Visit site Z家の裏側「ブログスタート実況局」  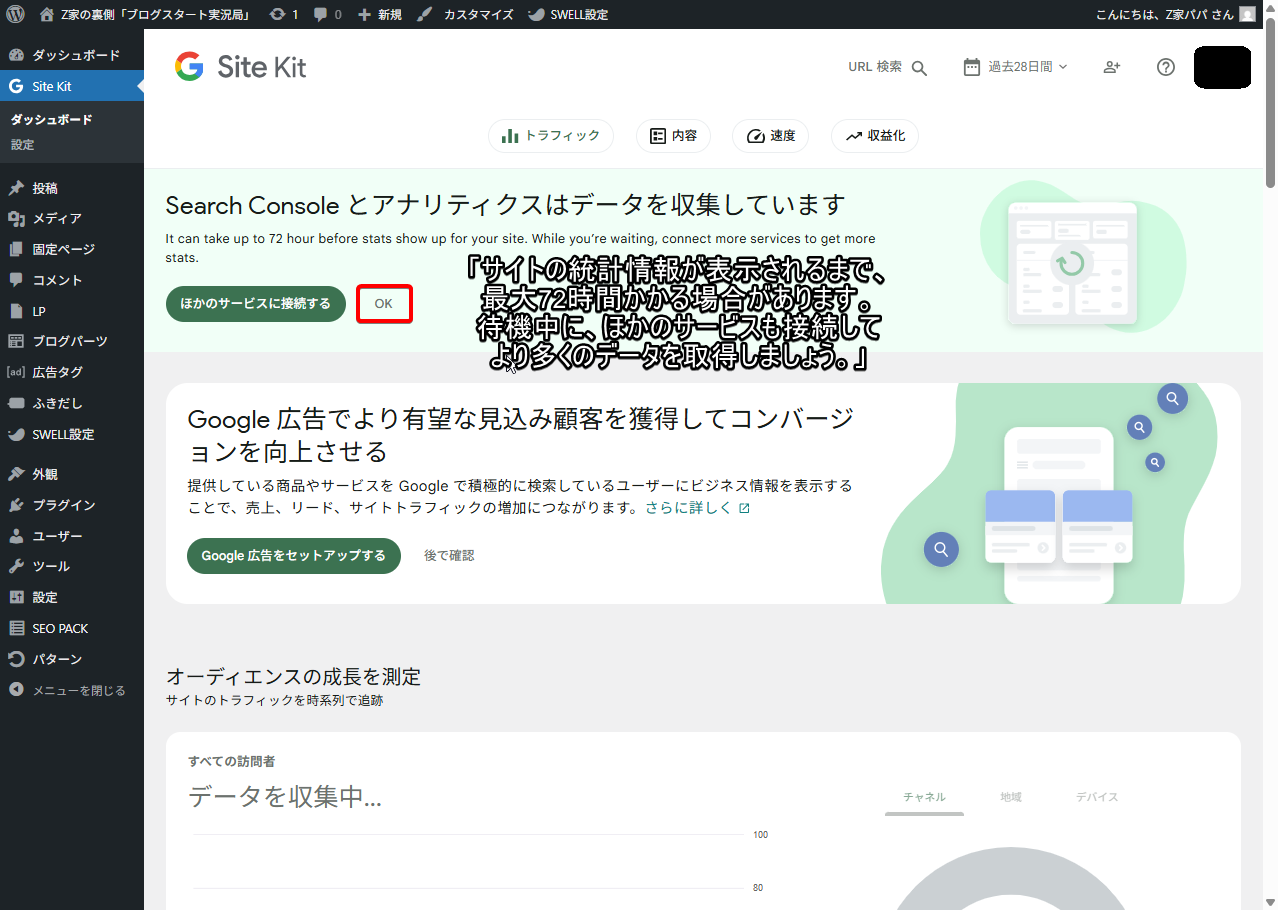click(x=147, y=14)
